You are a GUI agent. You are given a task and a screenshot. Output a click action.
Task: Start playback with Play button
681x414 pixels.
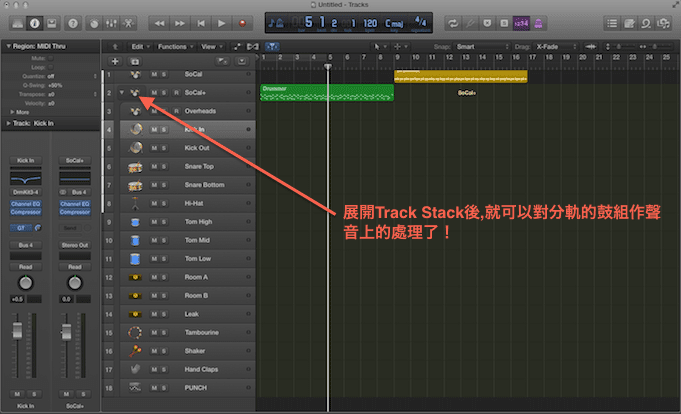pos(221,23)
